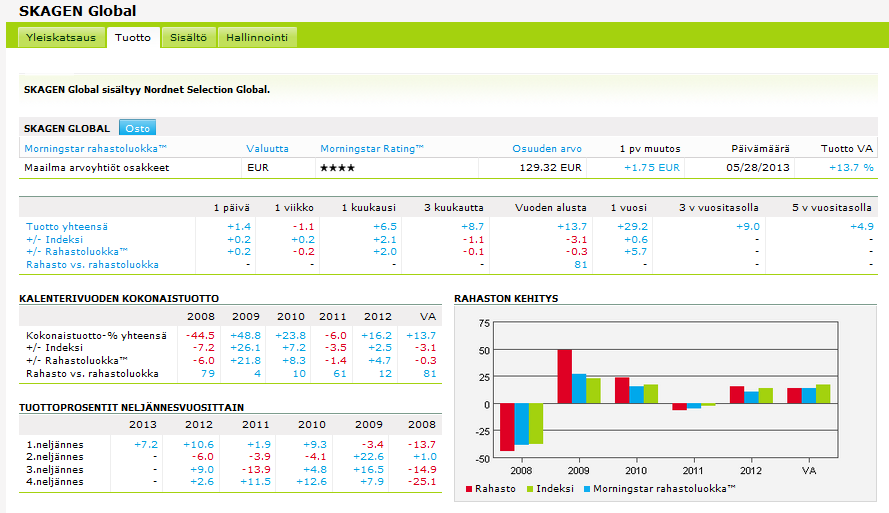The width and height of the screenshot is (889, 513).
Task: Click the +48.8 total return for 2009
Action: 245,336
